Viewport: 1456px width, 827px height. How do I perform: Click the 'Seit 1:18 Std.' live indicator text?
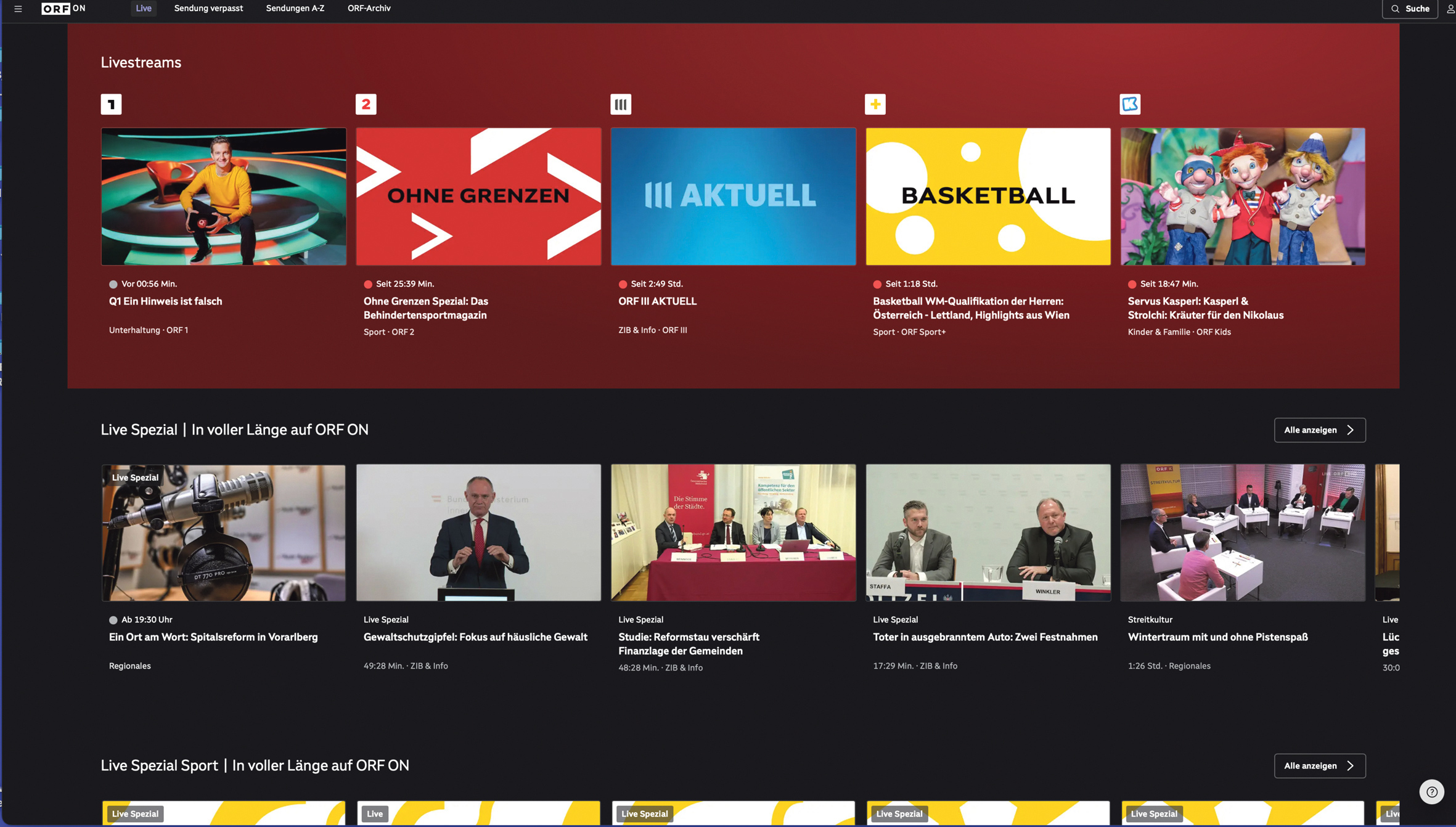(x=912, y=284)
